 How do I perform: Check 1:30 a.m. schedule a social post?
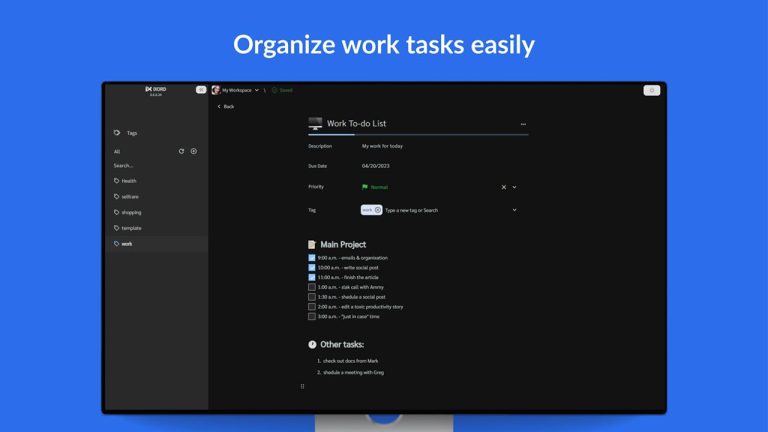312,297
